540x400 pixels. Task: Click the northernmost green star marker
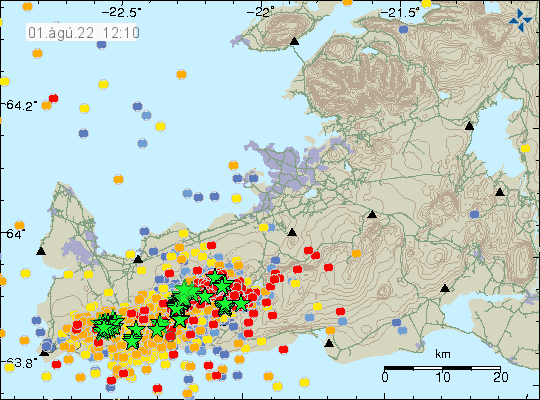[216, 276]
